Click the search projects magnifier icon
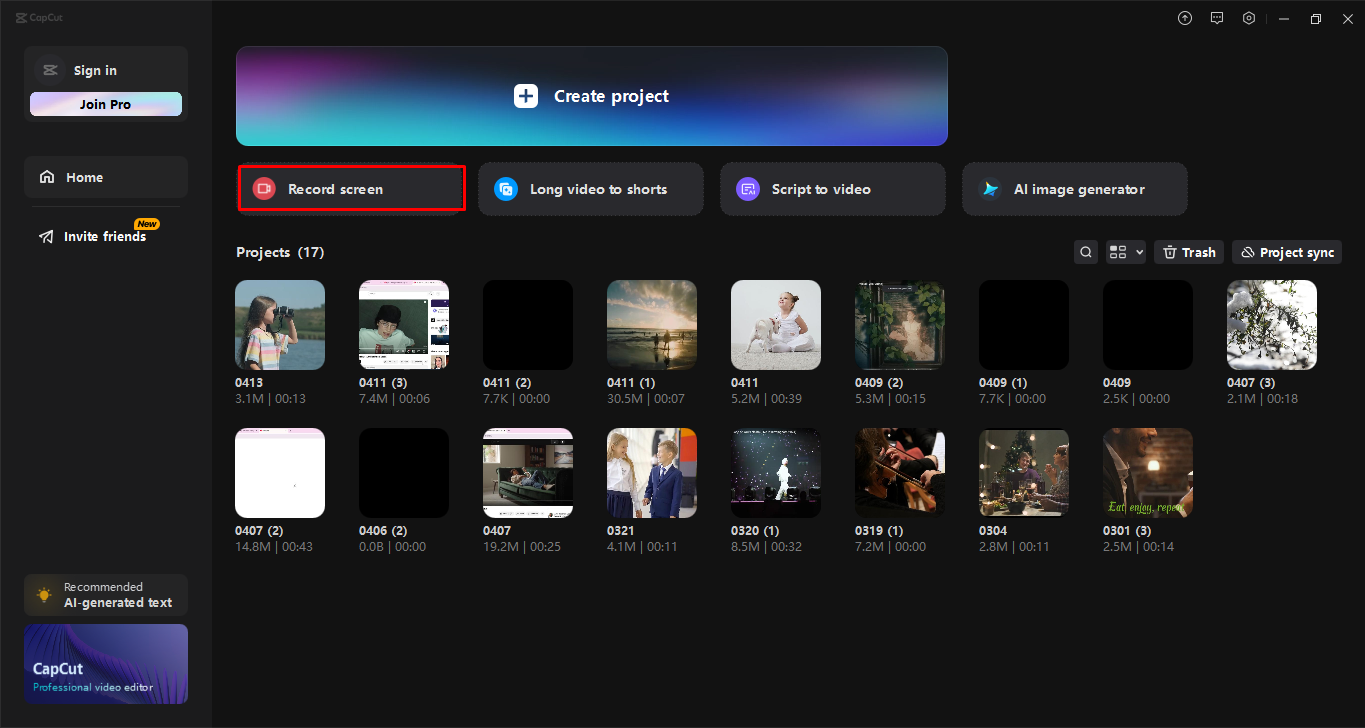This screenshot has height=728, width=1365. 1086,252
